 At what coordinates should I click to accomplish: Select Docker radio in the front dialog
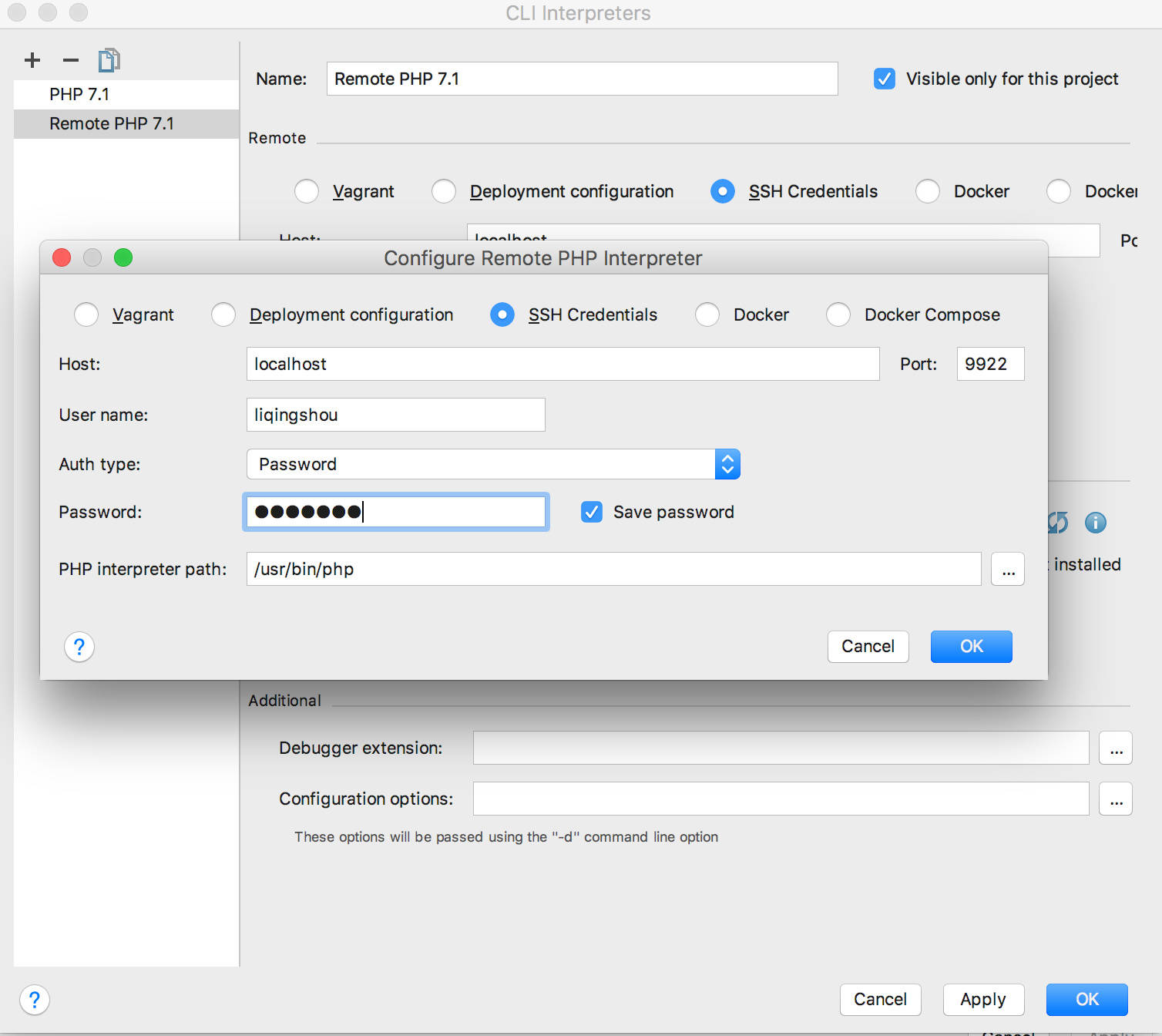click(x=707, y=314)
